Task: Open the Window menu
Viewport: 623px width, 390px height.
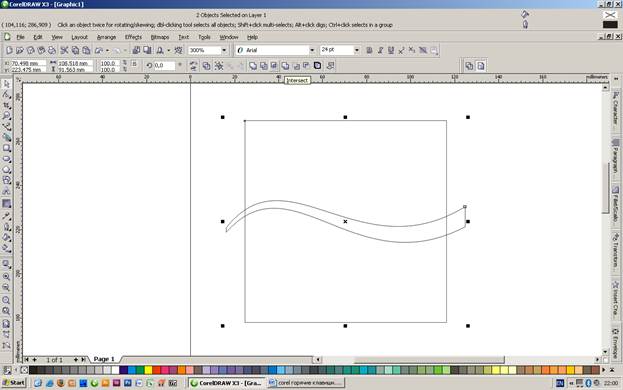Action: (x=229, y=37)
